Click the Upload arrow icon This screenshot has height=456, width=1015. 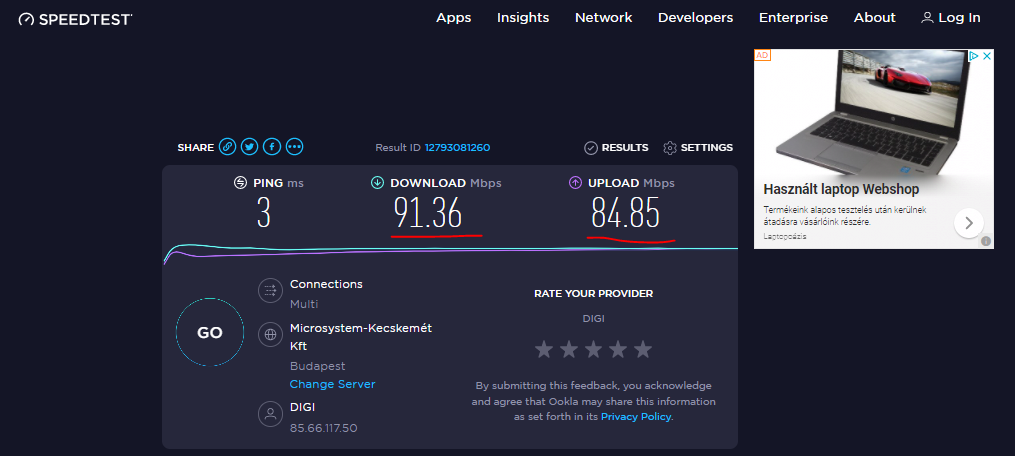pos(575,183)
